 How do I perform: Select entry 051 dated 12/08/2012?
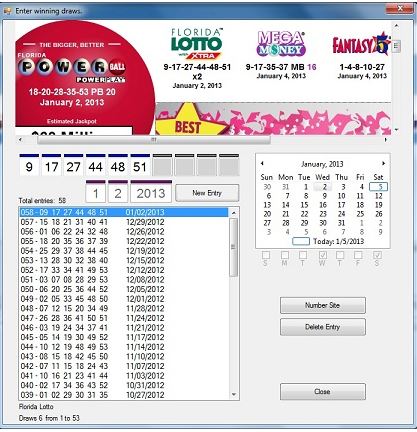point(124,280)
